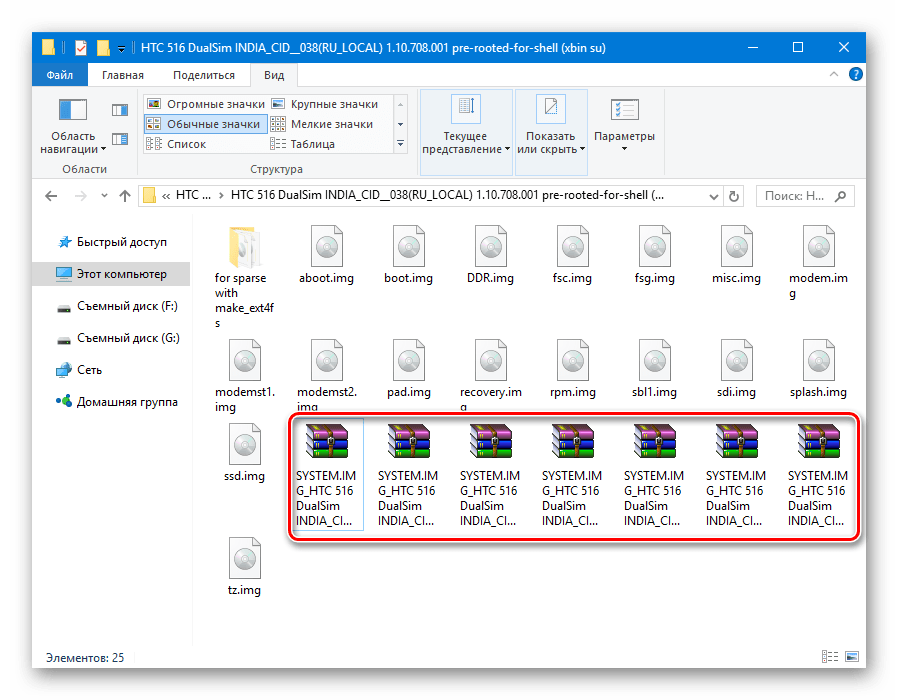Open Текущее представление dropdown
The width and height of the screenshot is (898, 700).
[466, 132]
